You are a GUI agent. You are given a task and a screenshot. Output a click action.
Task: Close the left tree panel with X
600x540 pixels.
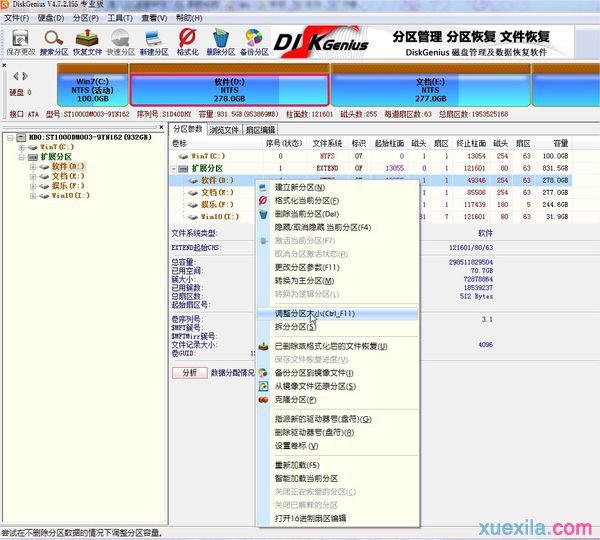click(161, 127)
